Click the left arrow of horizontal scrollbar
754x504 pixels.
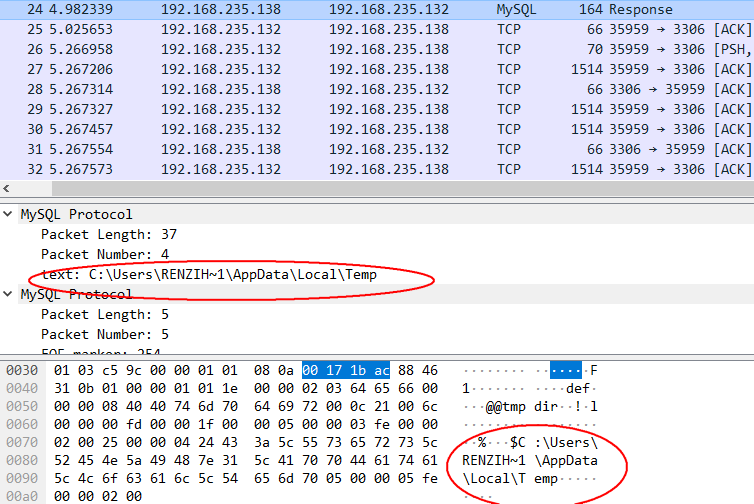pyautogui.click(x=7, y=189)
